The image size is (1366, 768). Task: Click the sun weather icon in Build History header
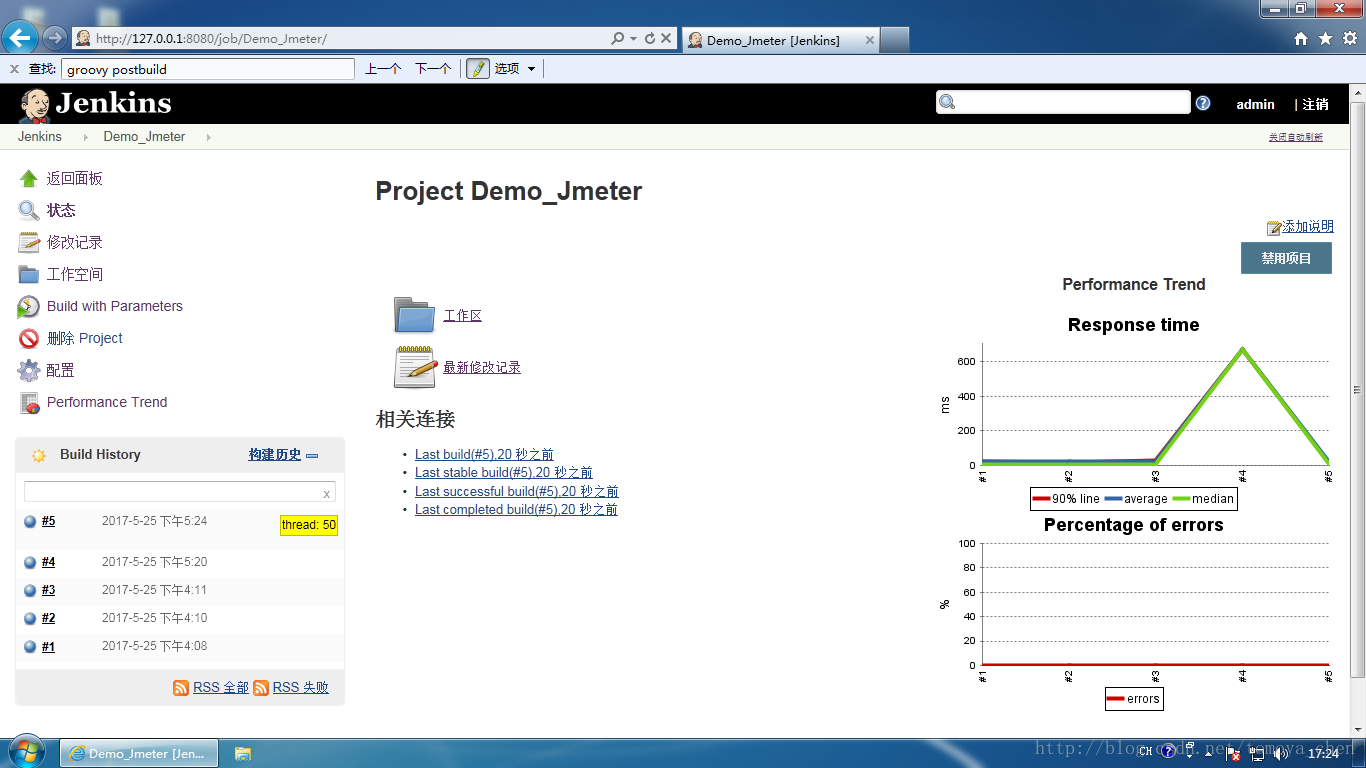click(39, 456)
